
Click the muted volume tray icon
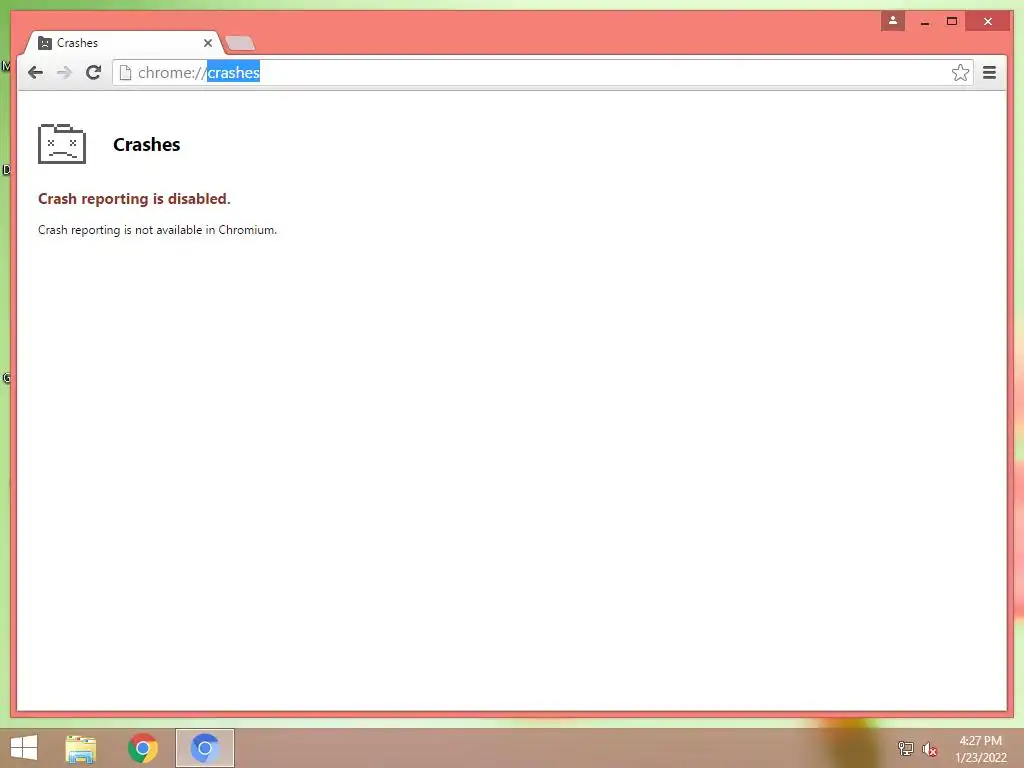[929, 749]
